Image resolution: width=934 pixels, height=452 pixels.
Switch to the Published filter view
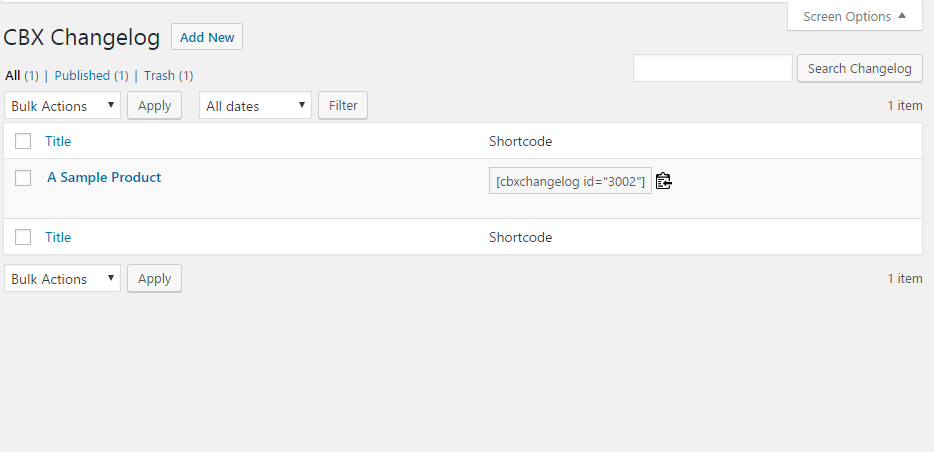(82, 75)
